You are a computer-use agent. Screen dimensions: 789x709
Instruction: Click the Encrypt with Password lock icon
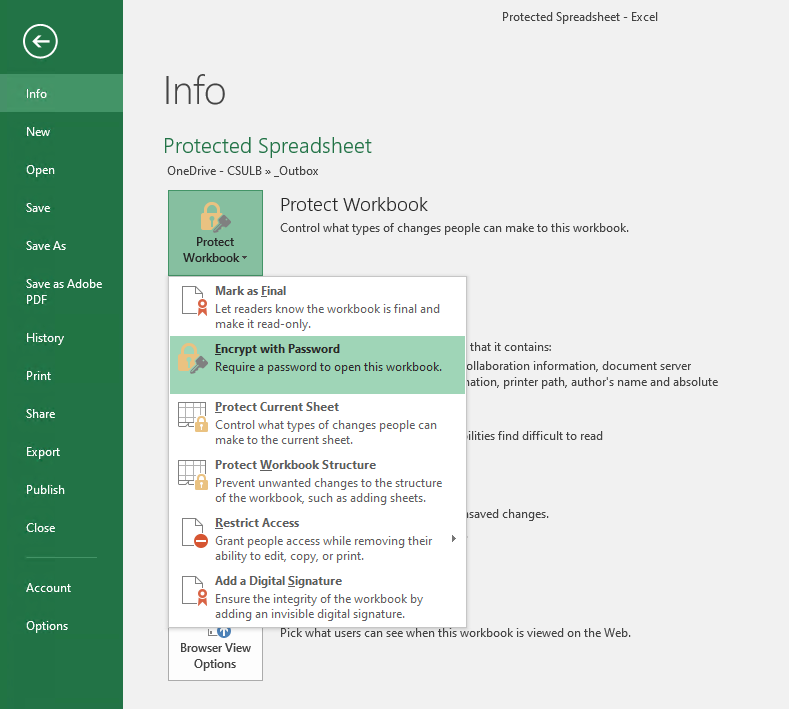(192, 358)
